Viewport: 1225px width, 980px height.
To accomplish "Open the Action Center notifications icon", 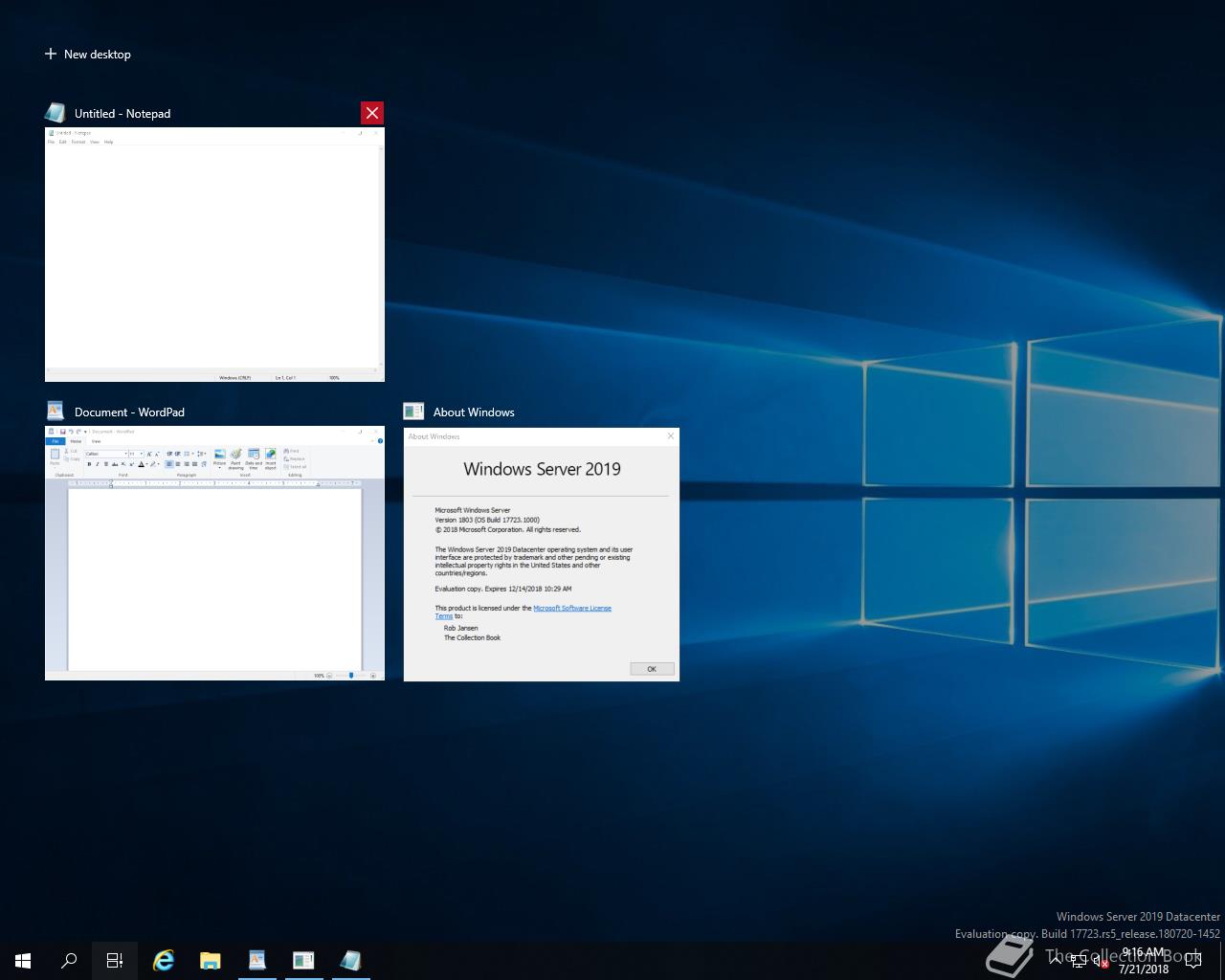I will 1193,961.
